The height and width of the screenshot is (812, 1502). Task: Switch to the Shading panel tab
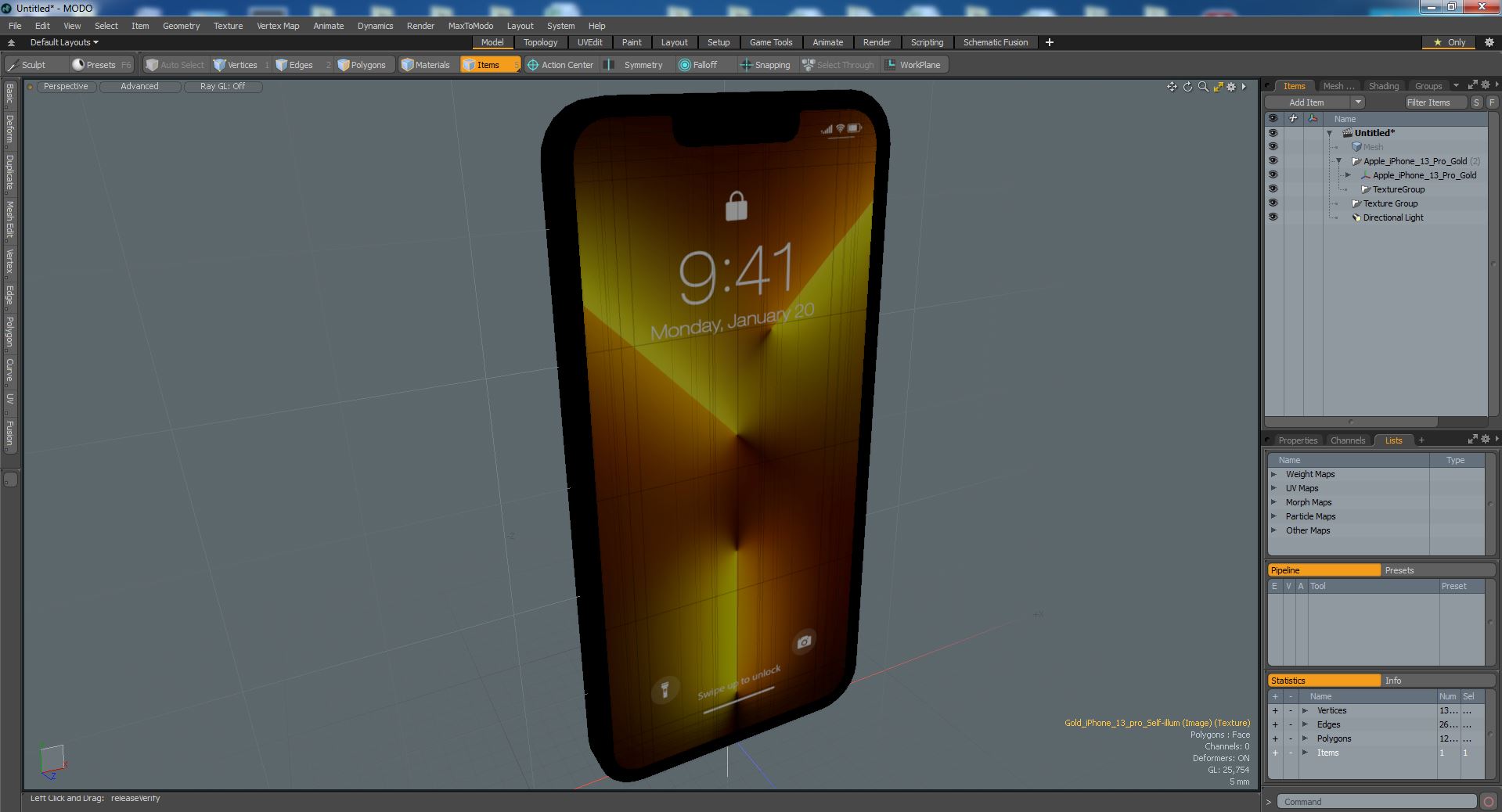1383,86
